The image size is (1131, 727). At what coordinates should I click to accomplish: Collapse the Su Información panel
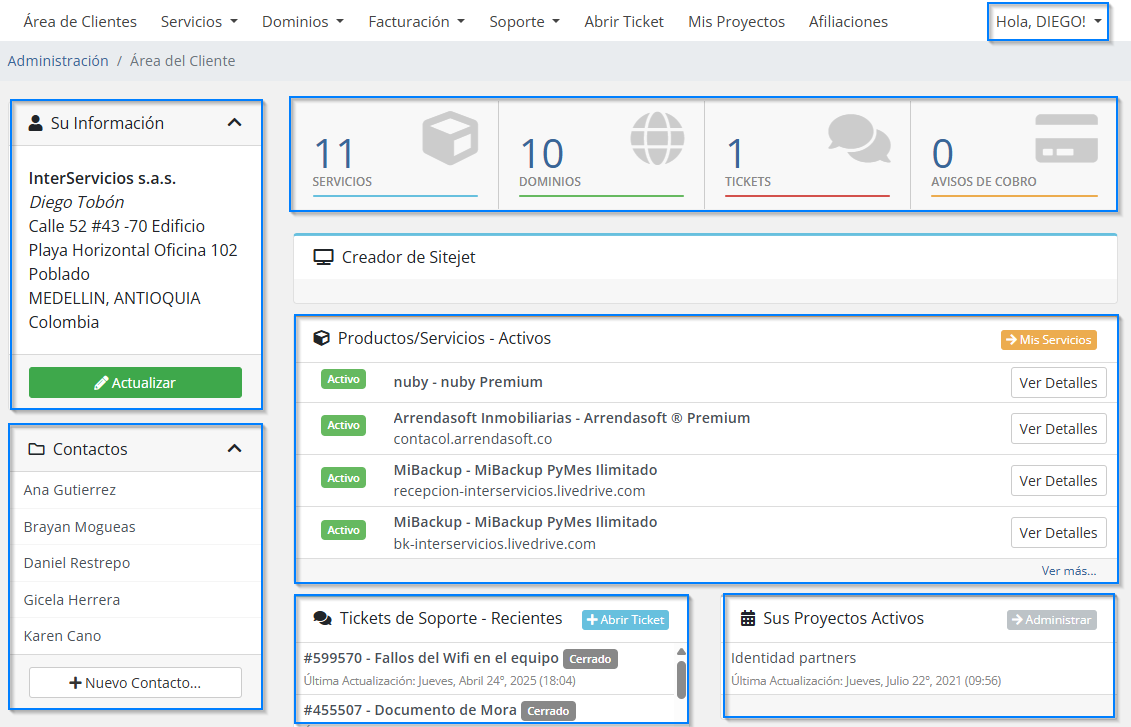point(234,123)
